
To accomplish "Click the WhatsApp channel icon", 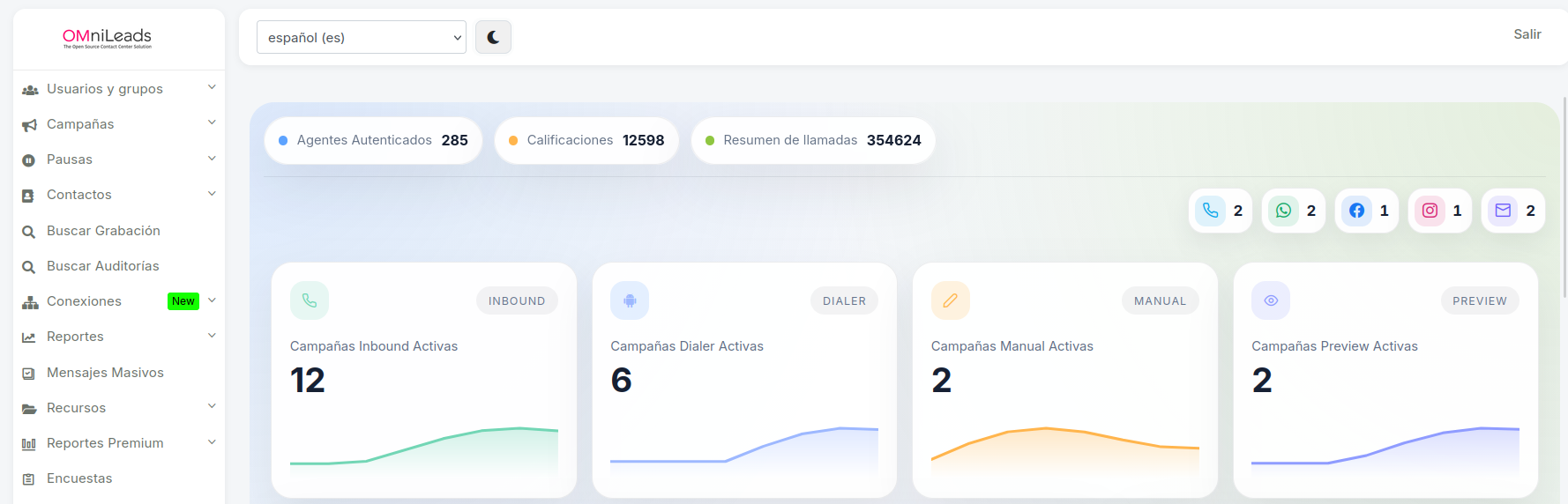I will (1283, 211).
